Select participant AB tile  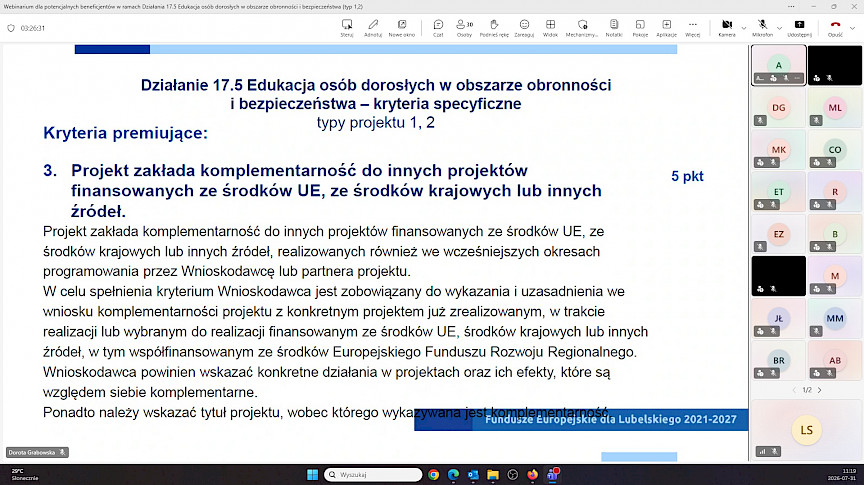(835, 360)
